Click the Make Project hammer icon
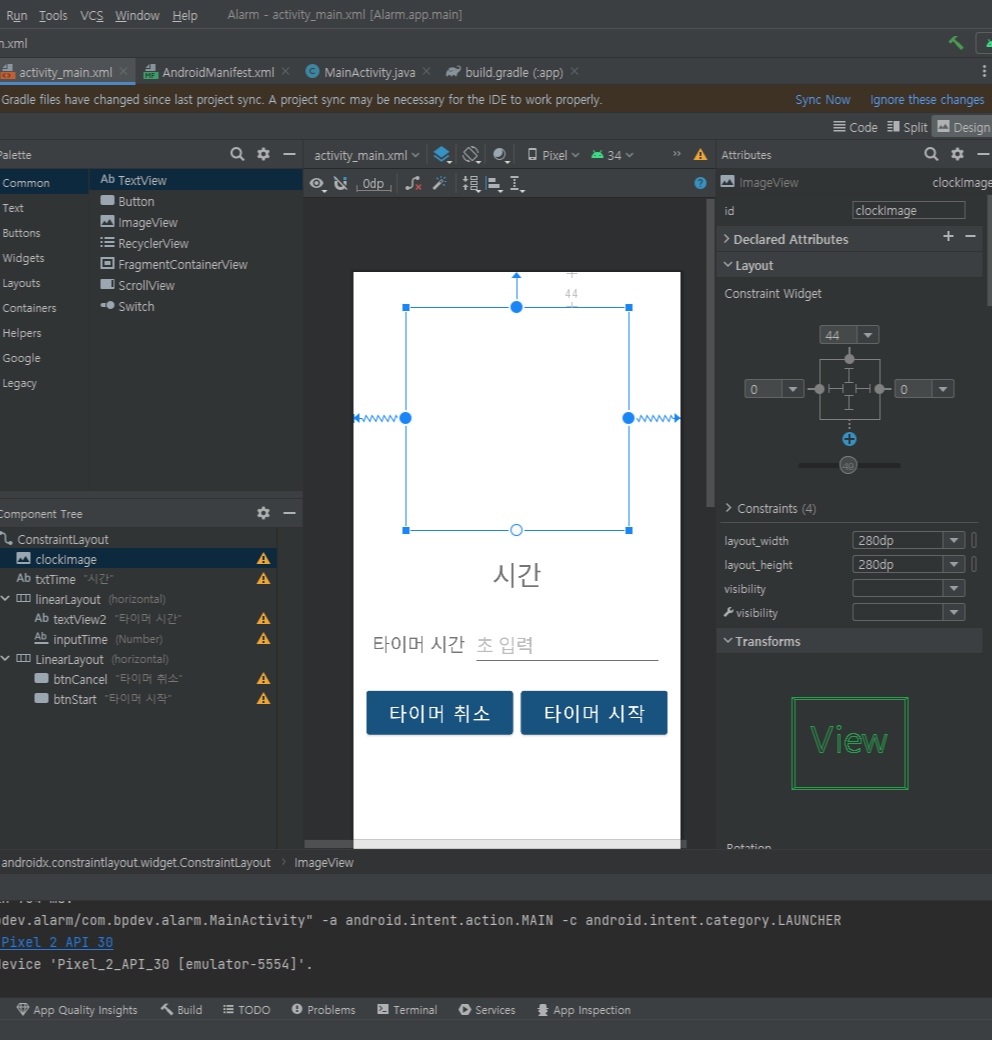The image size is (992, 1040). pyautogui.click(x=956, y=43)
